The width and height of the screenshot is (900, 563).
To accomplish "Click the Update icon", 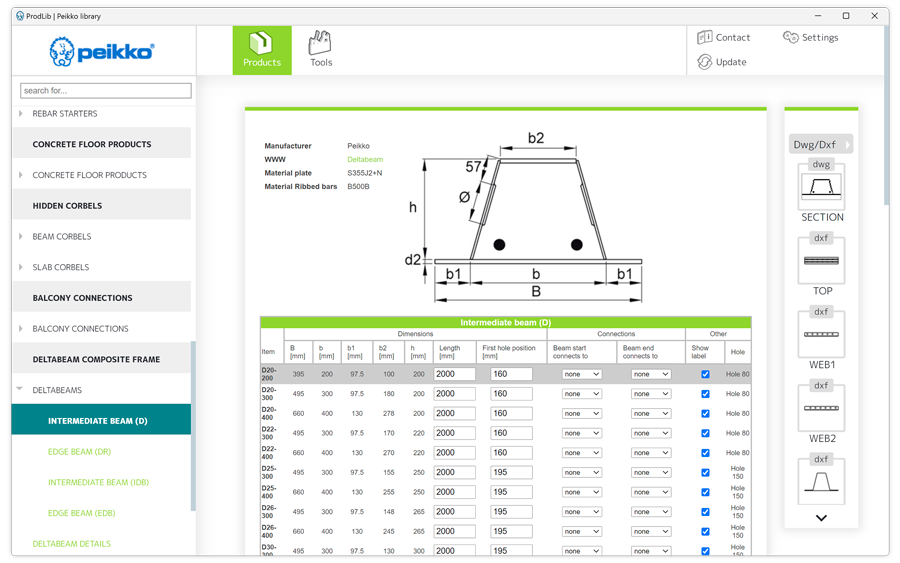I will tap(705, 62).
